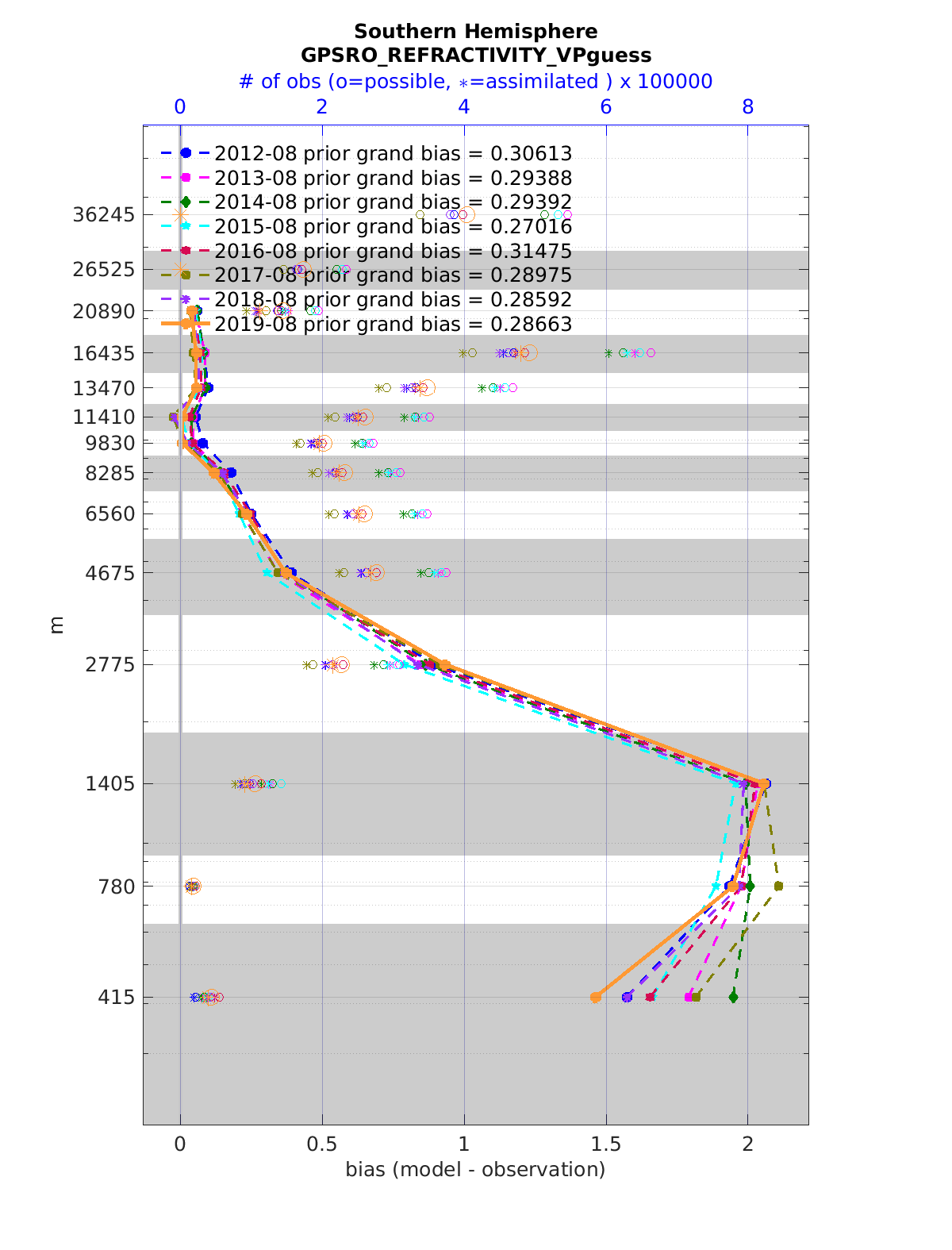Select the orange 2019-08 marker at 415 m
This screenshot has height=1250, width=952.
pyautogui.click(x=596, y=998)
